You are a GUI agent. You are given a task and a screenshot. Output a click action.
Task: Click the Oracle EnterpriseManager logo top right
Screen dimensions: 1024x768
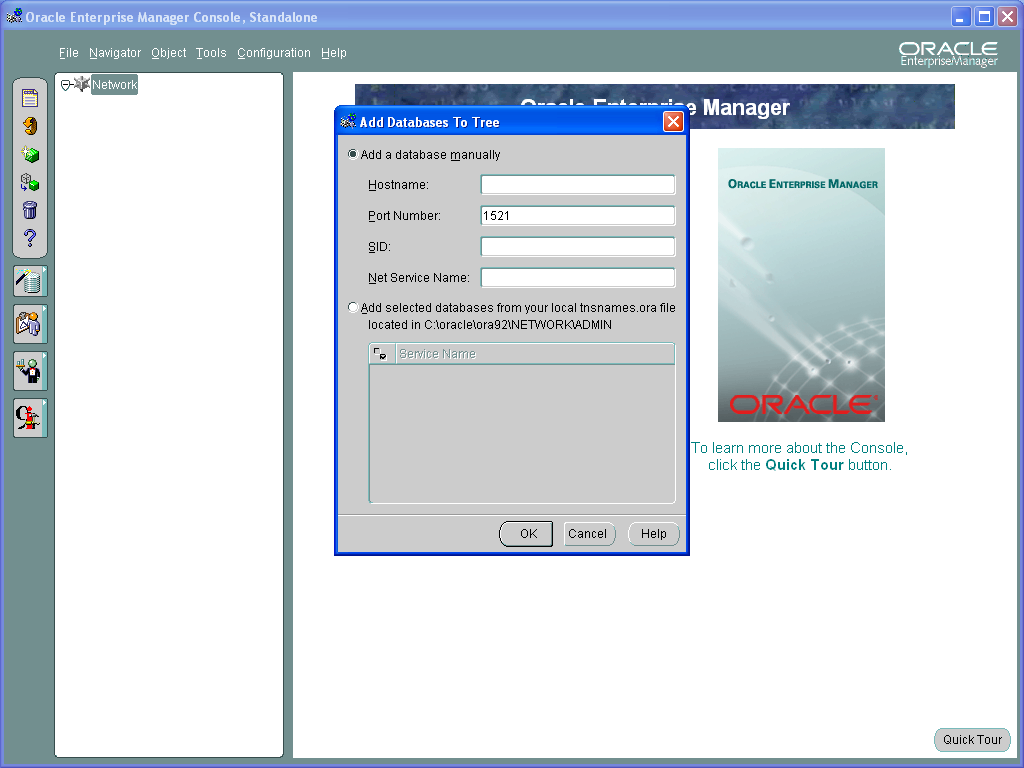[948, 54]
